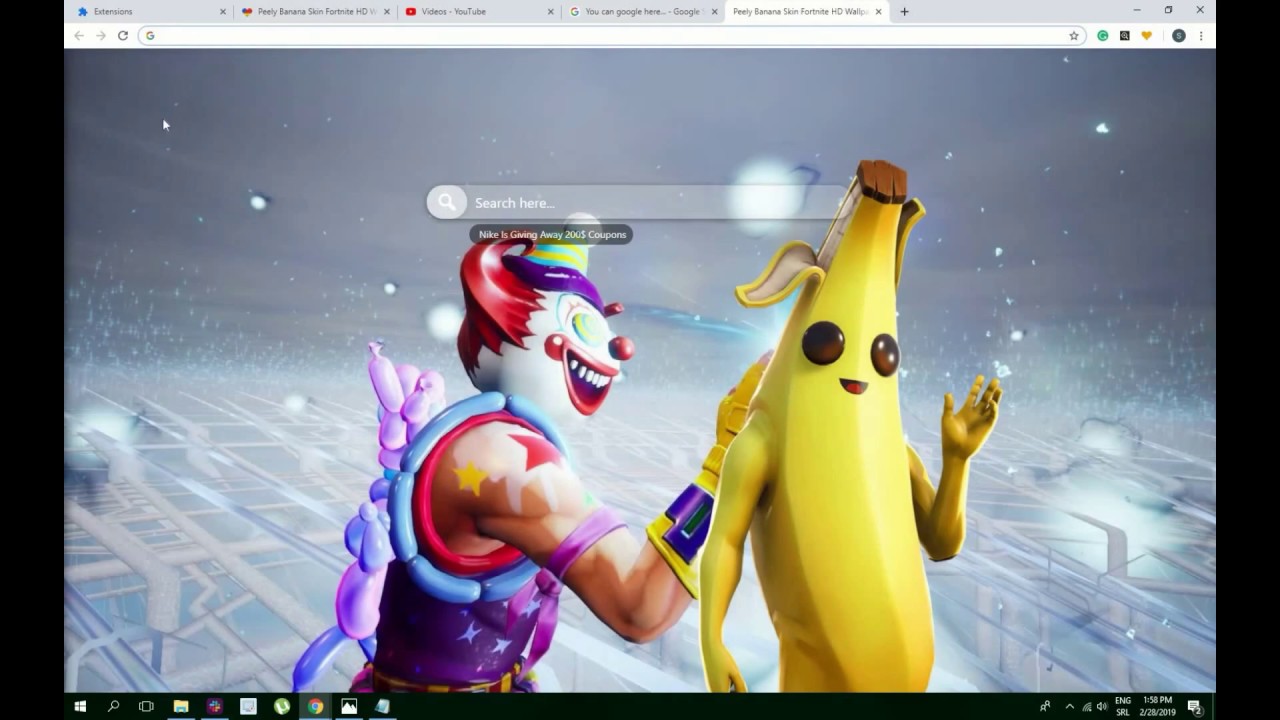Go back with the browser back arrow
The width and height of the screenshot is (1280, 720).
(x=79, y=35)
